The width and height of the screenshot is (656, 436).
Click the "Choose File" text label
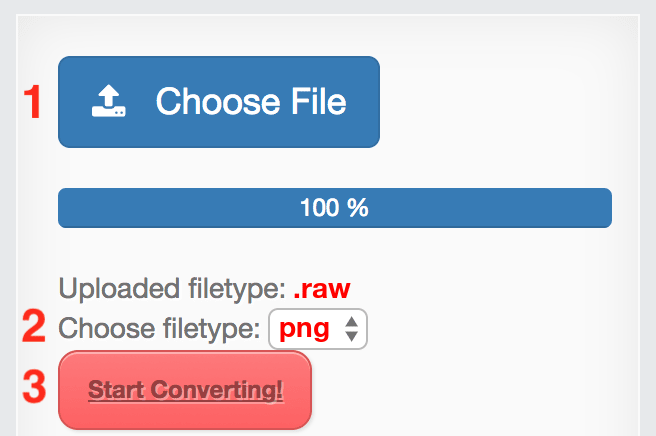(251, 101)
